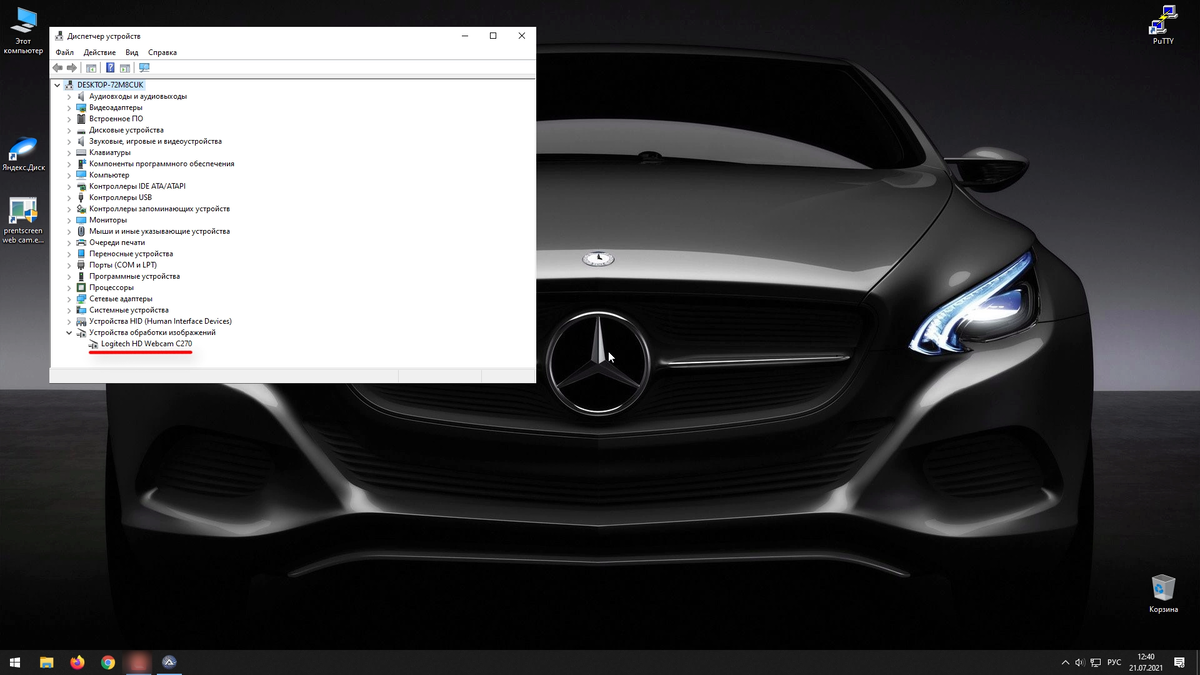This screenshot has width=1200, height=675.
Task: Select the DESKTOP-72M8CUK computer name label
Action: 110,85
